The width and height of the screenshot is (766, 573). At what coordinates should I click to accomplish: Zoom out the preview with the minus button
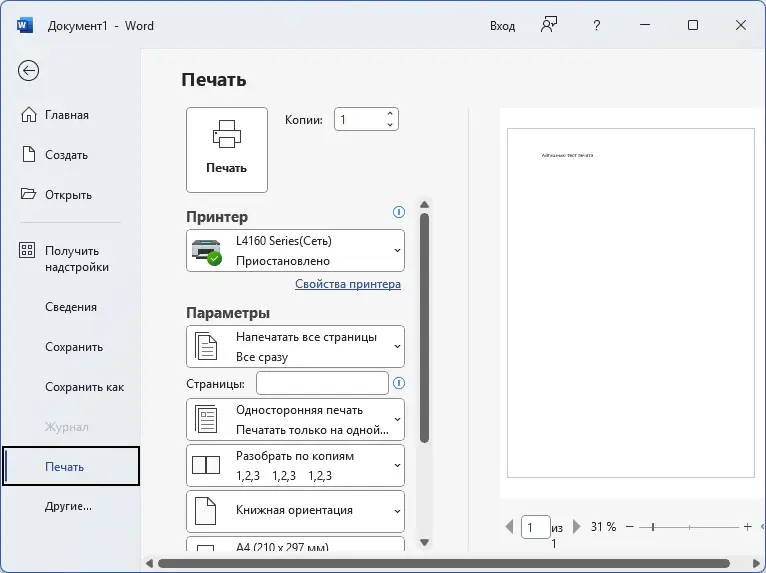pos(630,527)
